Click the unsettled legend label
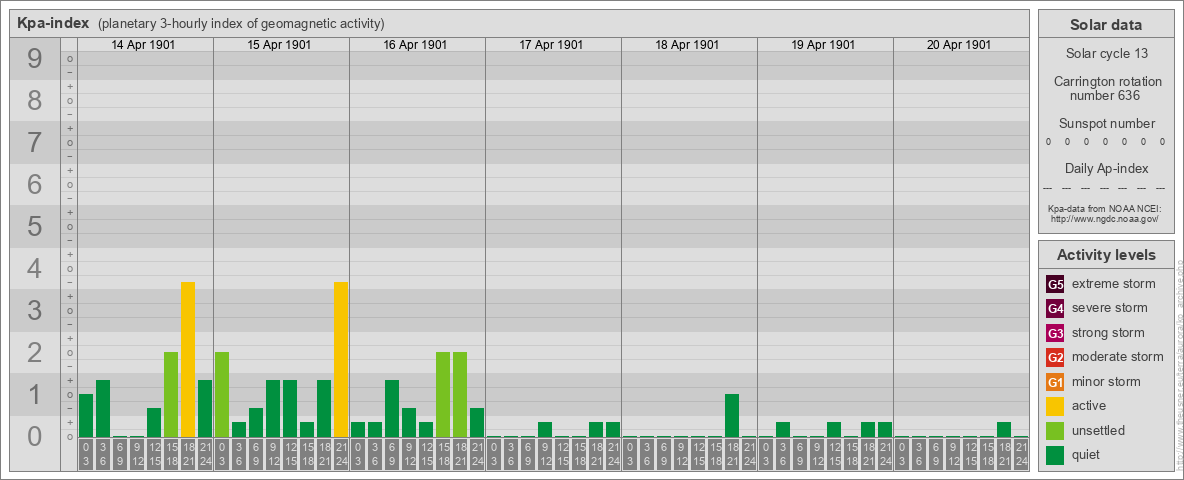 pyautogui.click(x=1098, y=430)
